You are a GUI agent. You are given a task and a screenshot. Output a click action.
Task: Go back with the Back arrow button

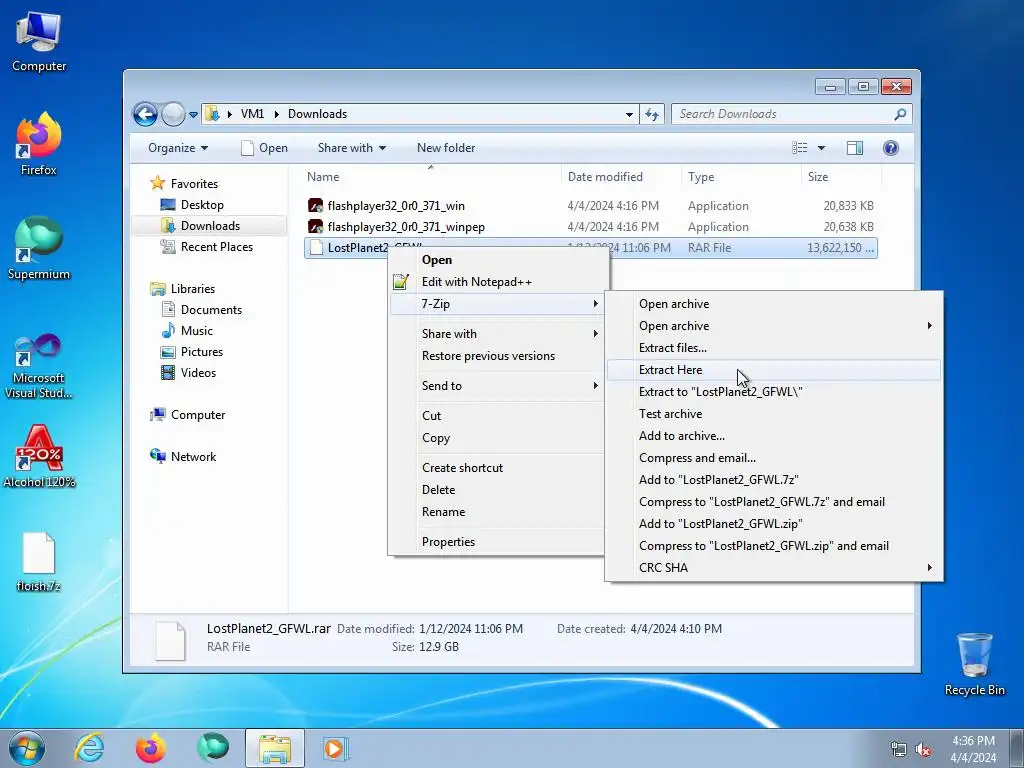pyautogui.click(x=146, y=114)
